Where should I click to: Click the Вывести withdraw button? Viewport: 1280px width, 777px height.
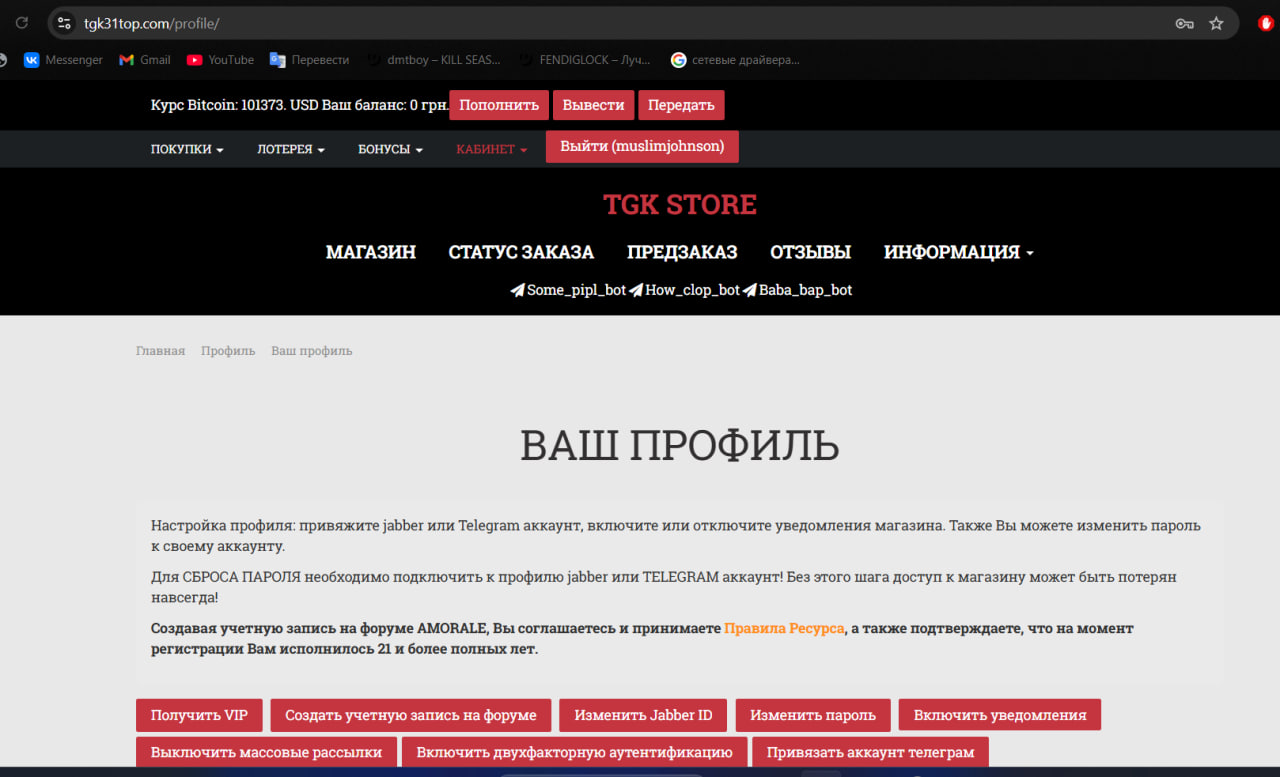[x=593, y=105]
